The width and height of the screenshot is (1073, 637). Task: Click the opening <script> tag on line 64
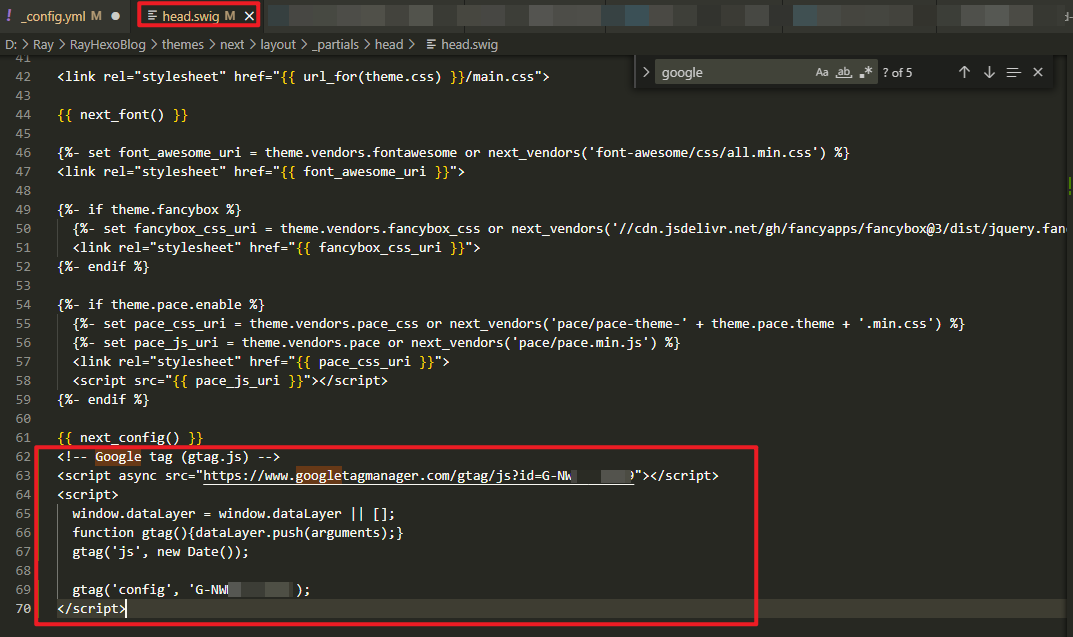pyautogui.click(x=88, y=495)
